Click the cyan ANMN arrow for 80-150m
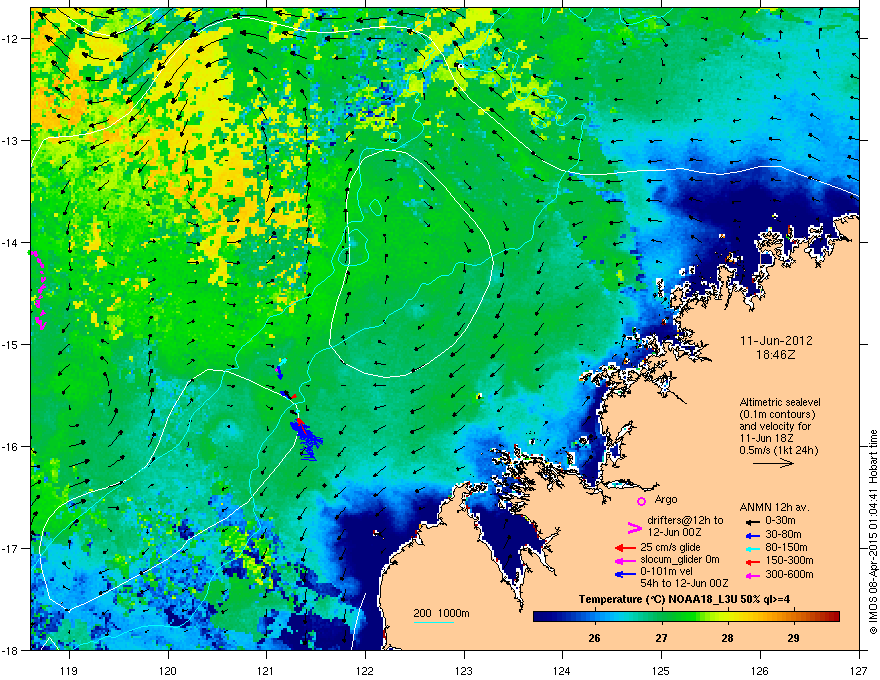 point(752,548)
